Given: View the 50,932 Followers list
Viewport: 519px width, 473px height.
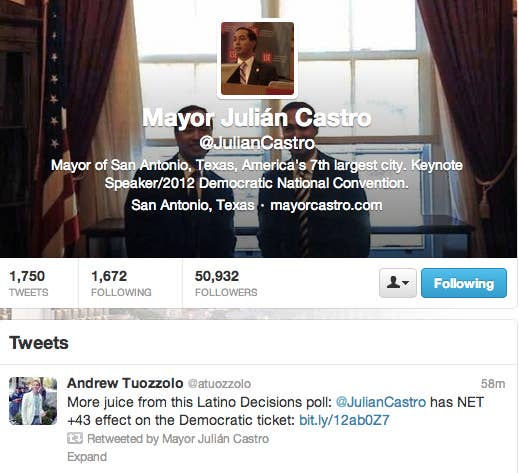Looking at the screenshot, I should tap(226, 283).
